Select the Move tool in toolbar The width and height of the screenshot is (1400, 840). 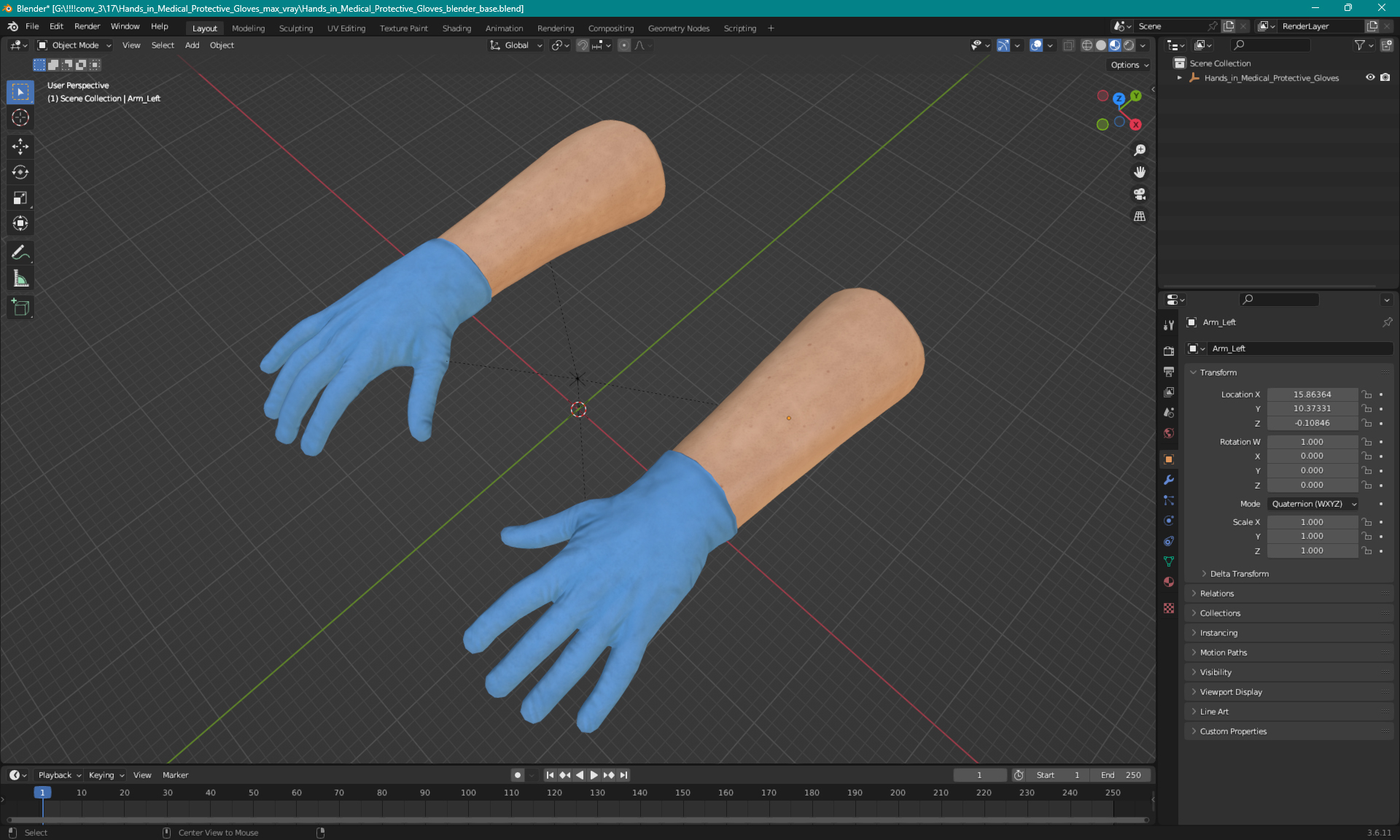point(22,147)
